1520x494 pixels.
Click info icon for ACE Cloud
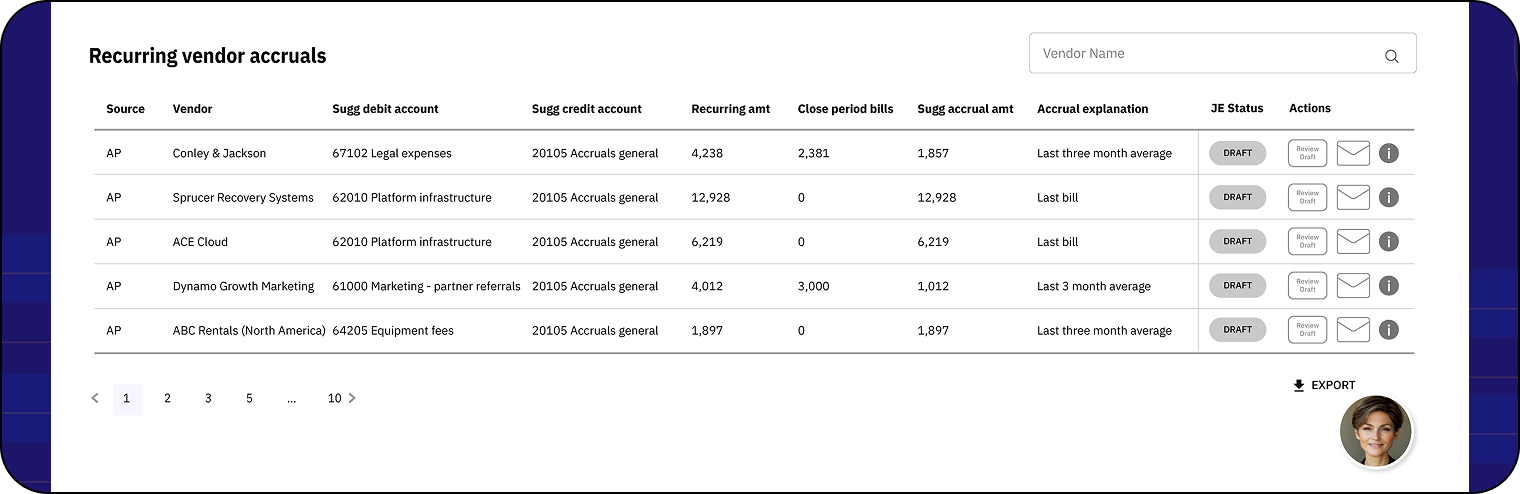coord(1388,241)
